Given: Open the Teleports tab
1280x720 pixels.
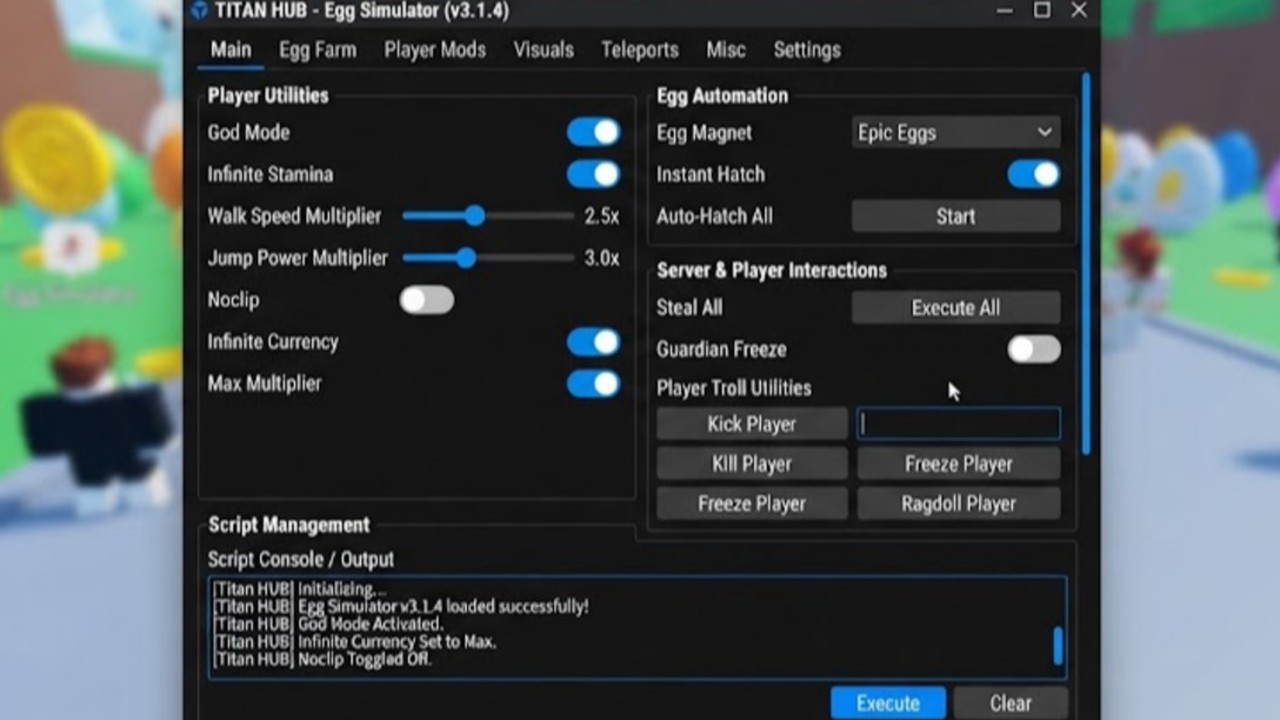Looking at the screenshot, I should tap(640, 50).
